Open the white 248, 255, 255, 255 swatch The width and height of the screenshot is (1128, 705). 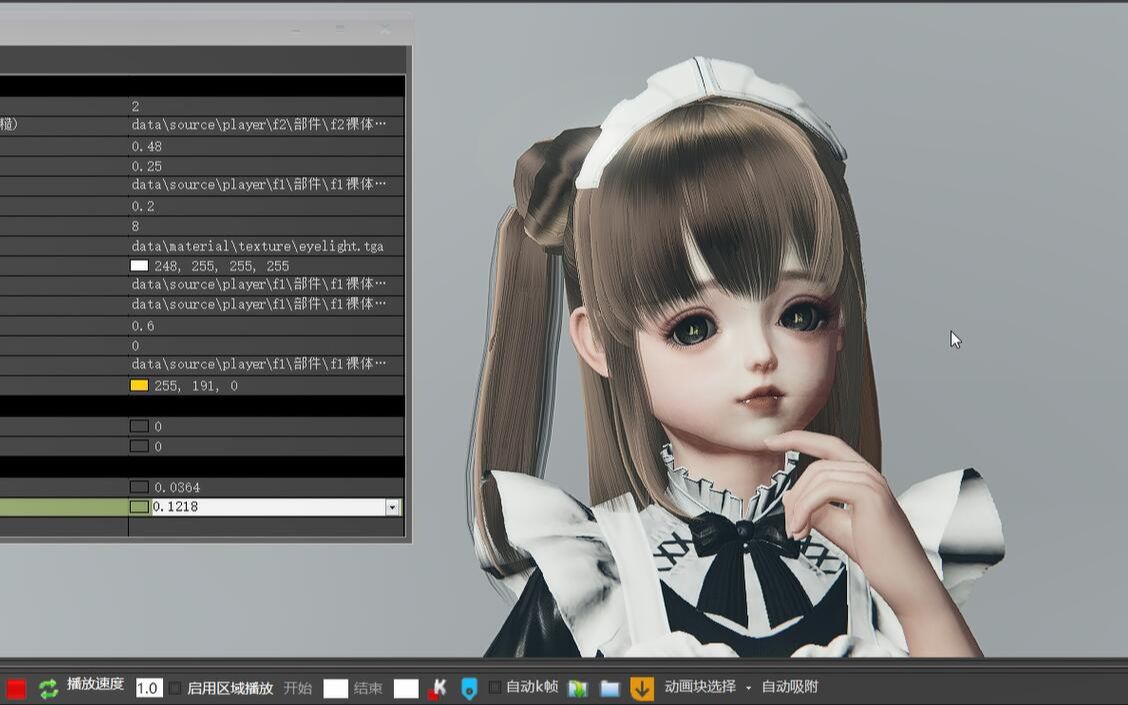tap(139, 266)
